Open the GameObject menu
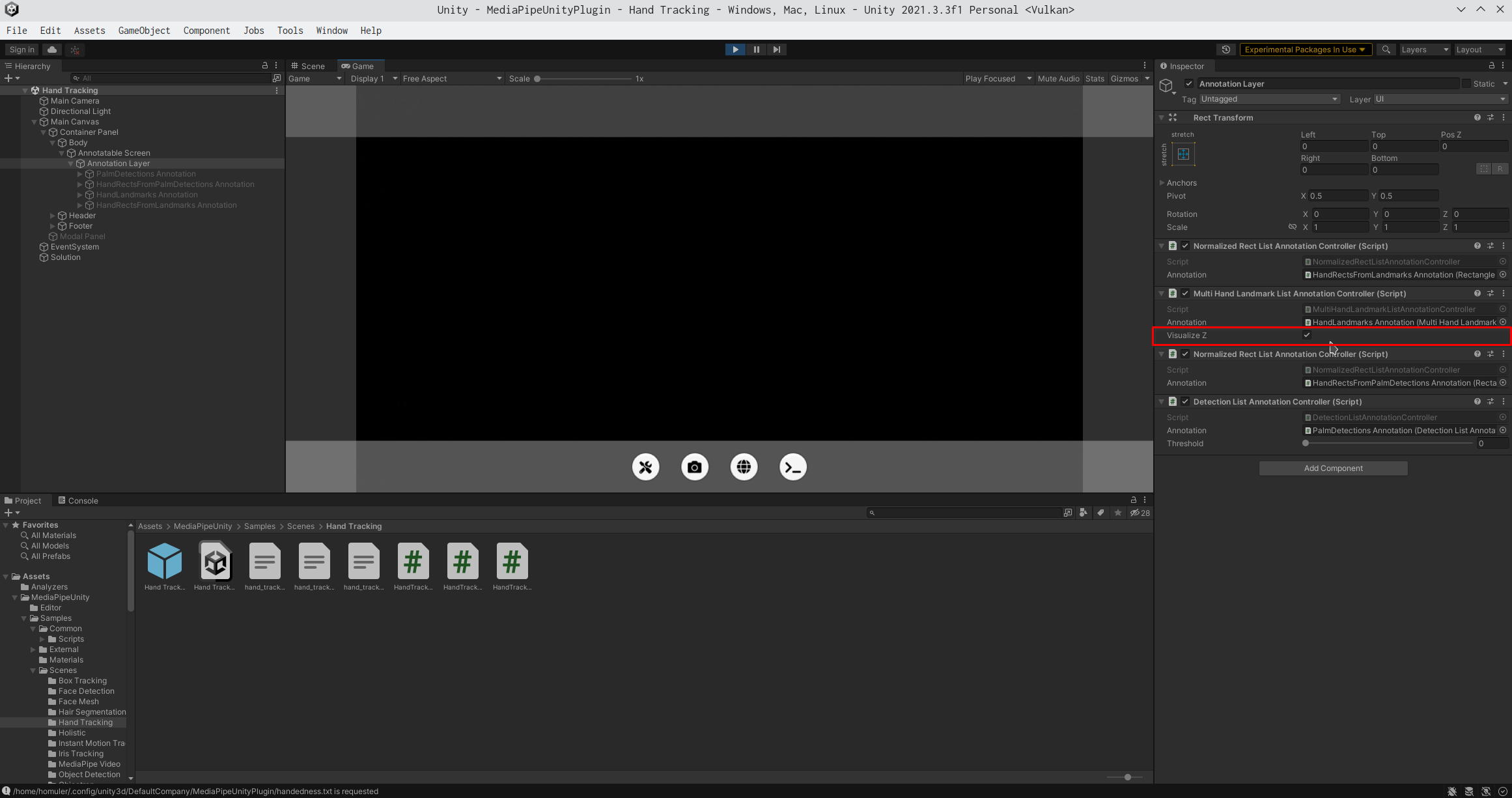 pos(144,31)
